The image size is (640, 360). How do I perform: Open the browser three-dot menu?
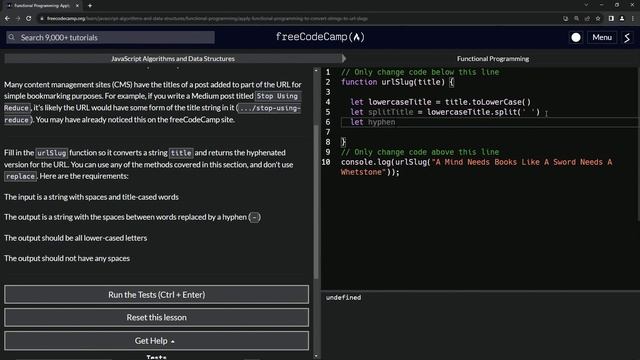[x=633, y=18]
